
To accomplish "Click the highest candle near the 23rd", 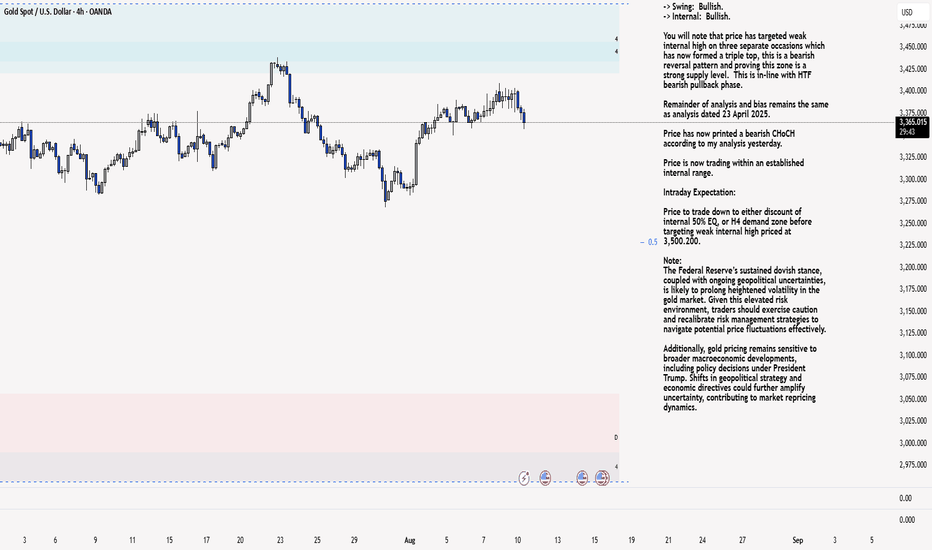I will [x=278, y=65].
